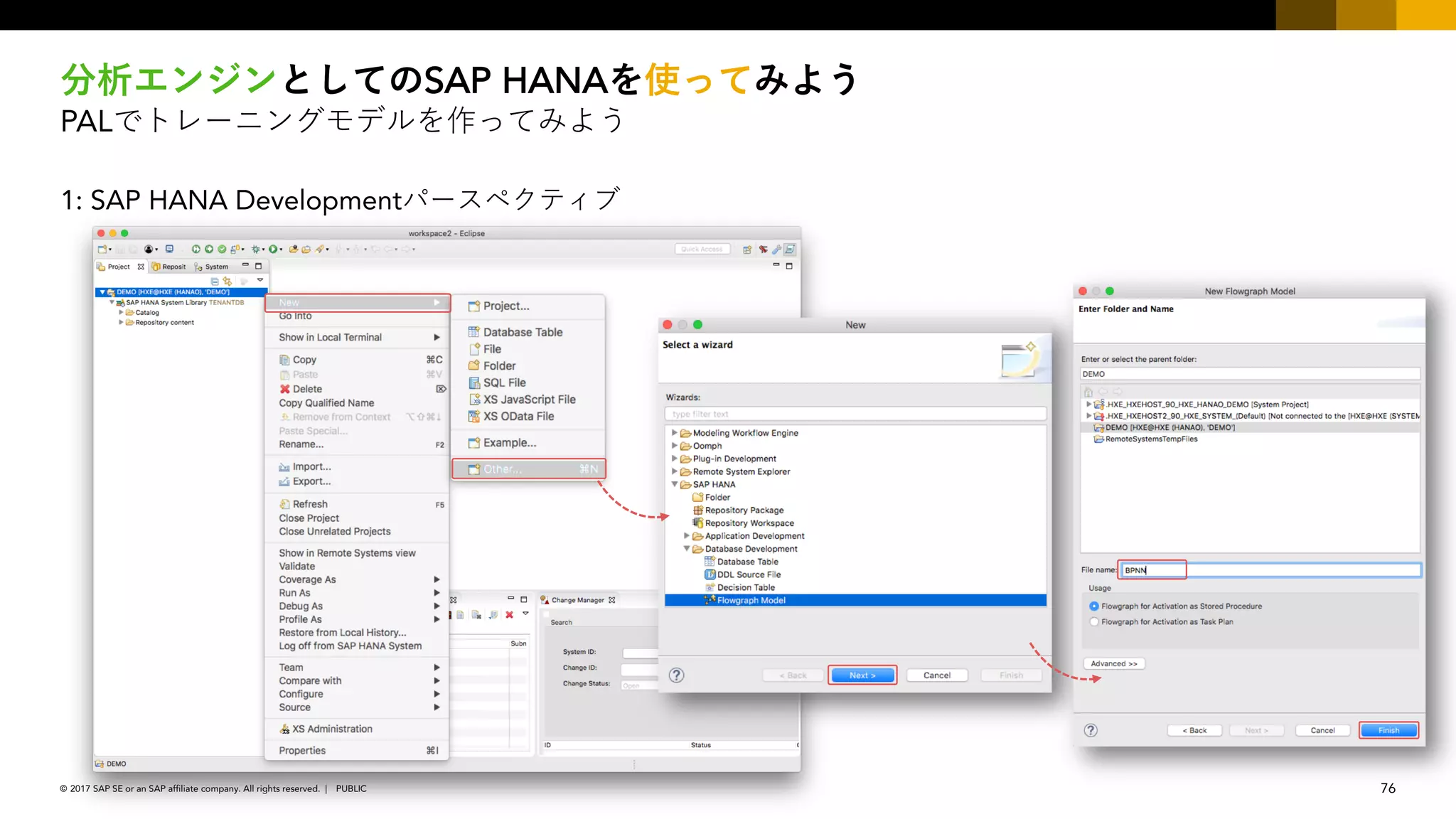
Task: Choose Properties in the context menu
Action: point(358,751)
